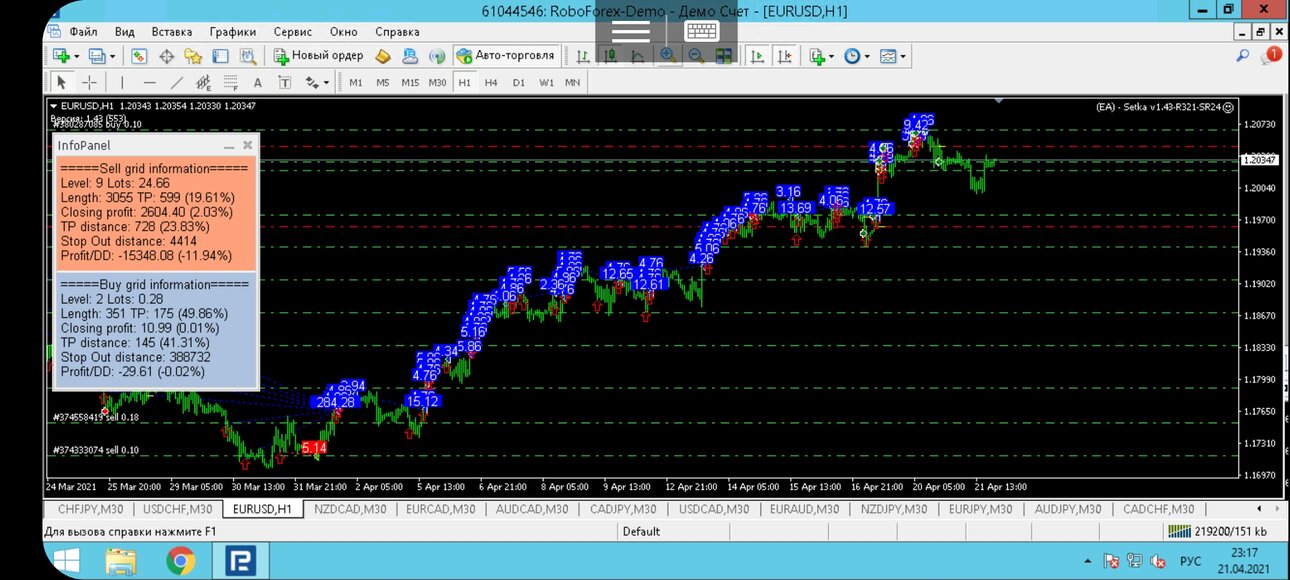The height and width of the screenshot is (580, 1290).
Task: Open the search magnifier icon at top right
Action: [1243, 57]
